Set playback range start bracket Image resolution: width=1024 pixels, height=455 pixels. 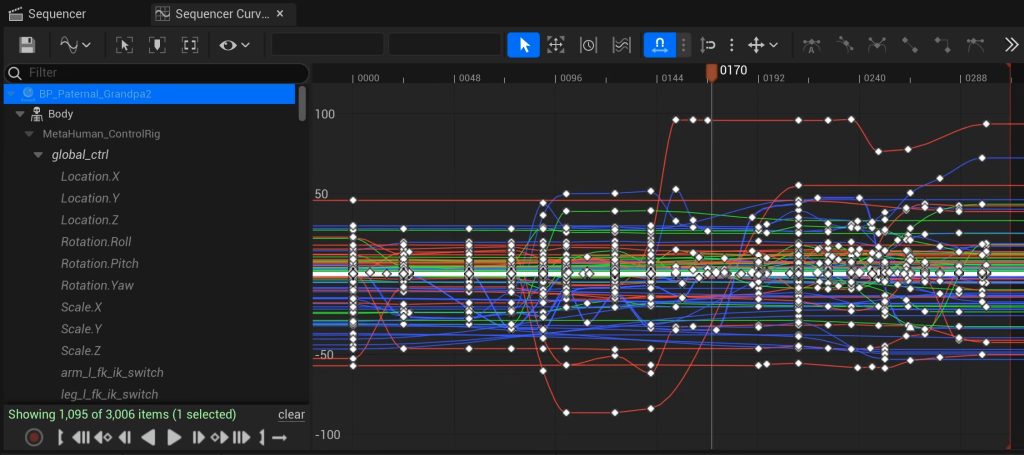(x=60, y=437)
